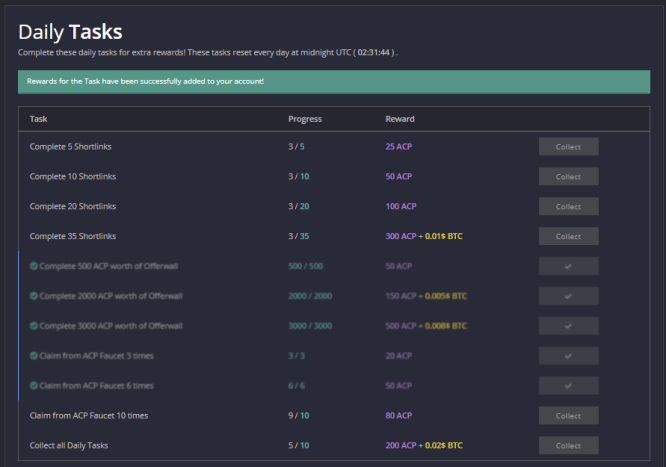Image resolution: width=666 pixels, height=467 pixels.
Task: Collect reward for Complete 5 Shortlinks
Action: pyautogui.click(x=568, y=147)
